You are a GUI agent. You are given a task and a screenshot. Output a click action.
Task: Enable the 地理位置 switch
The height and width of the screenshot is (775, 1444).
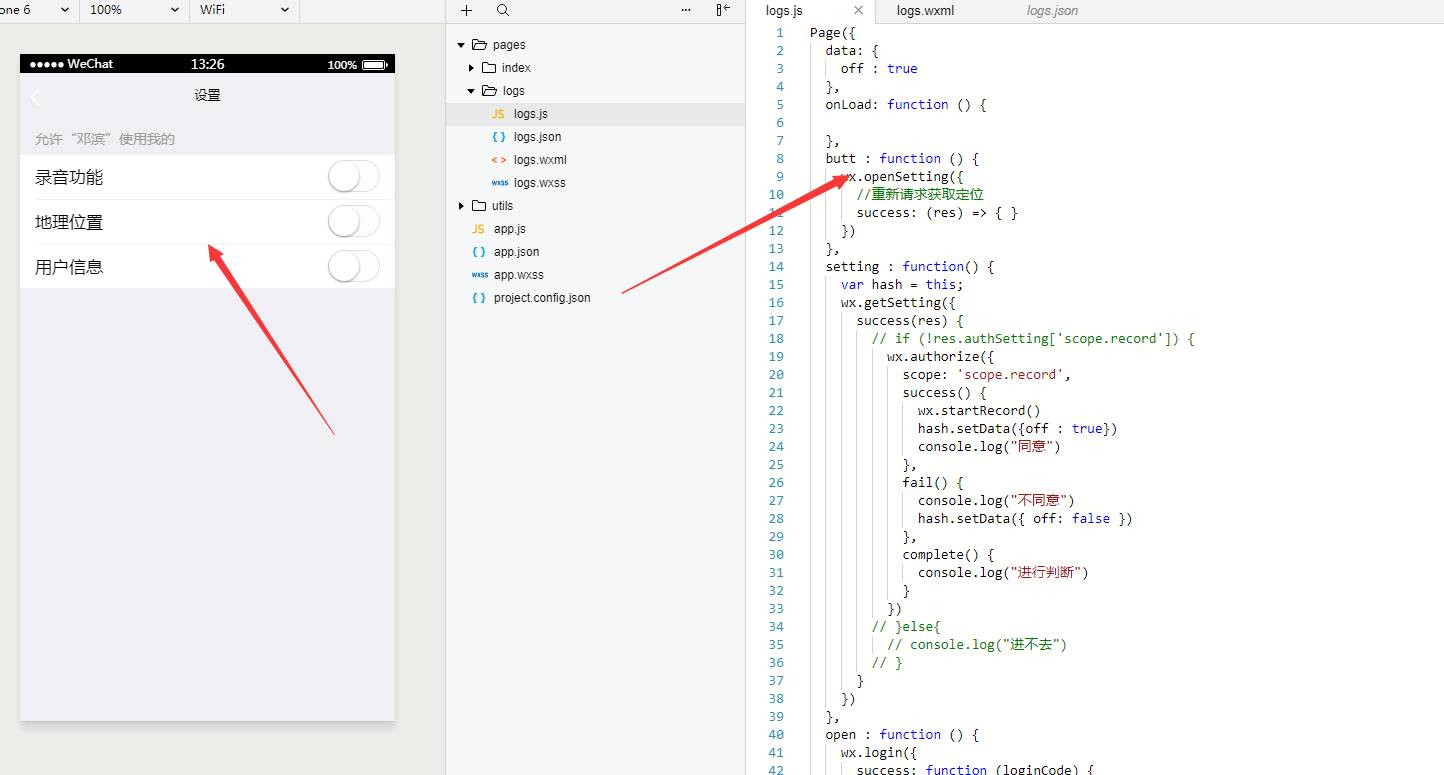pyautogui.click(x=354, y=222)
